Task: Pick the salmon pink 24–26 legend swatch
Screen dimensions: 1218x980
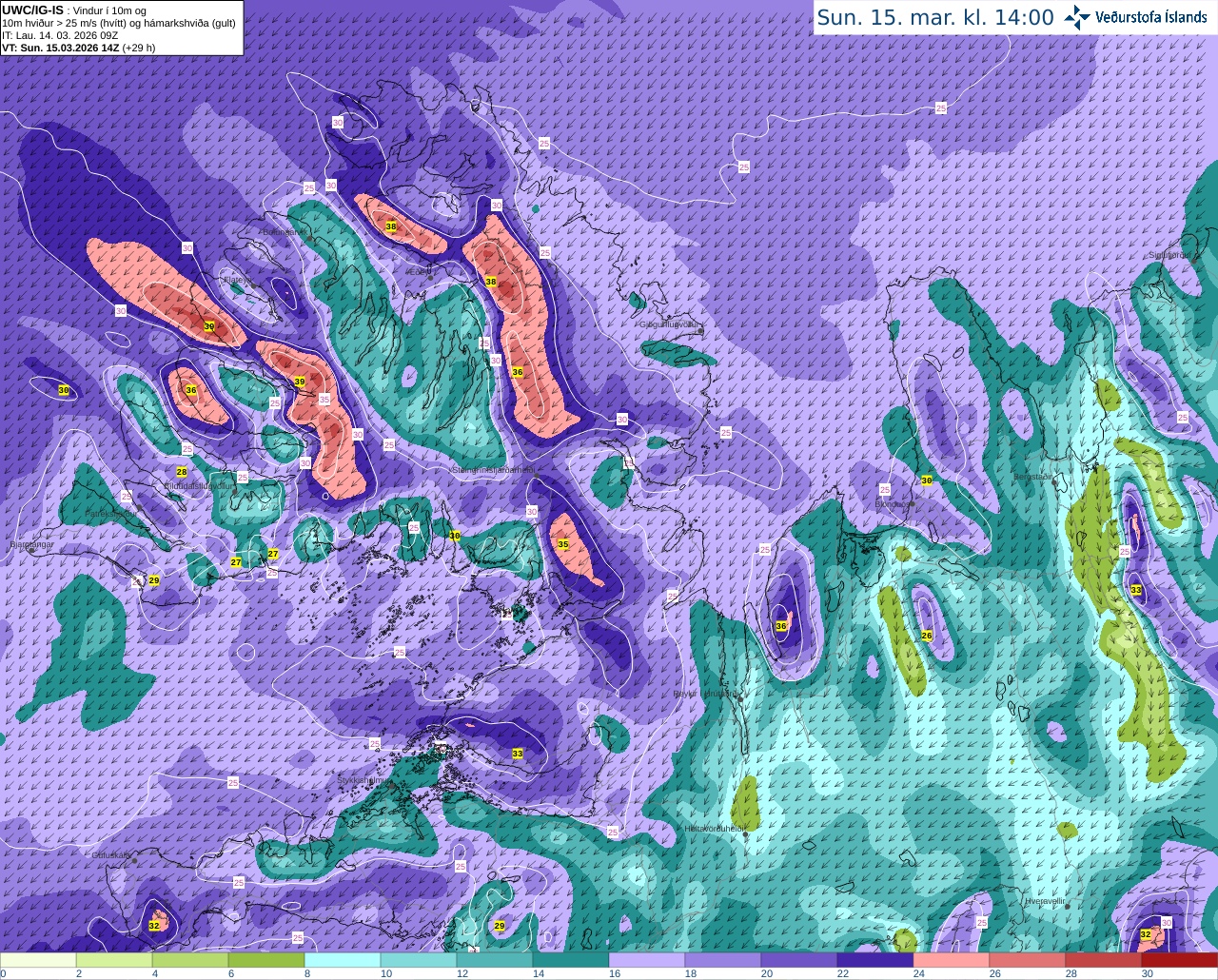Action: [952, 960]
